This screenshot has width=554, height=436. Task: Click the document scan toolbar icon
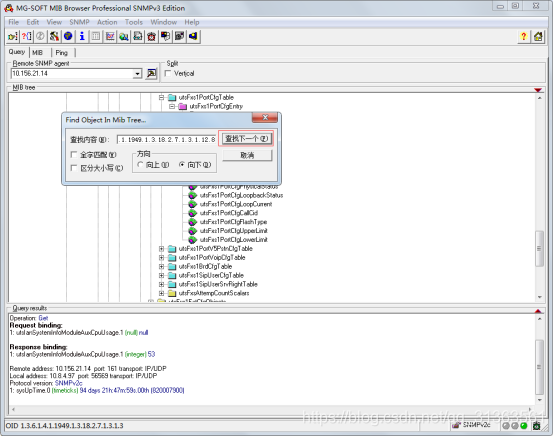pyautogui.click(x=138, y=36)
